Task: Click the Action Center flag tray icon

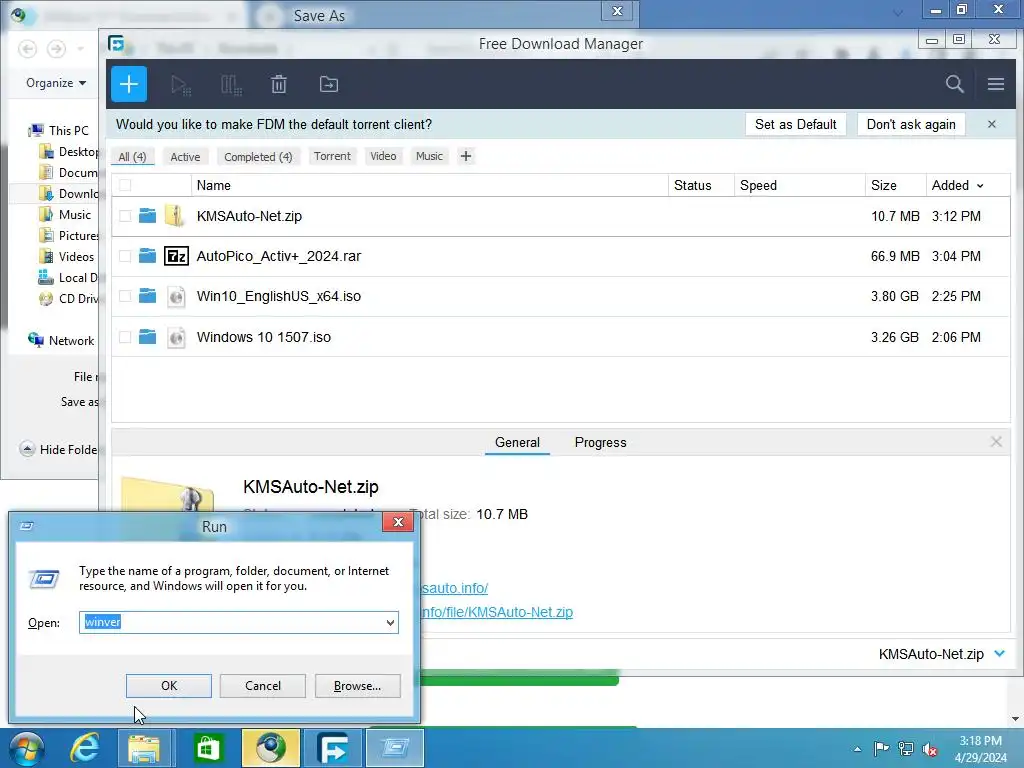Action: pyautogui.click(x=880, y=749)
